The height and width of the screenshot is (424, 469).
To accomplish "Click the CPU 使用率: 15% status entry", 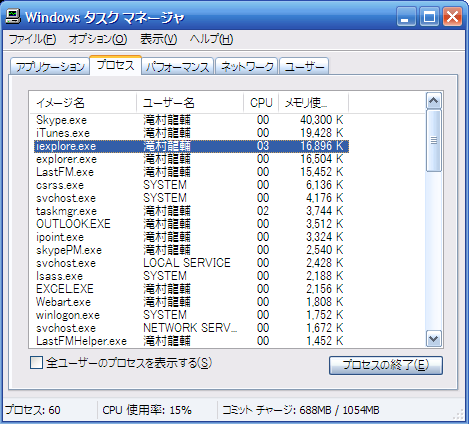I will (147, 410).
